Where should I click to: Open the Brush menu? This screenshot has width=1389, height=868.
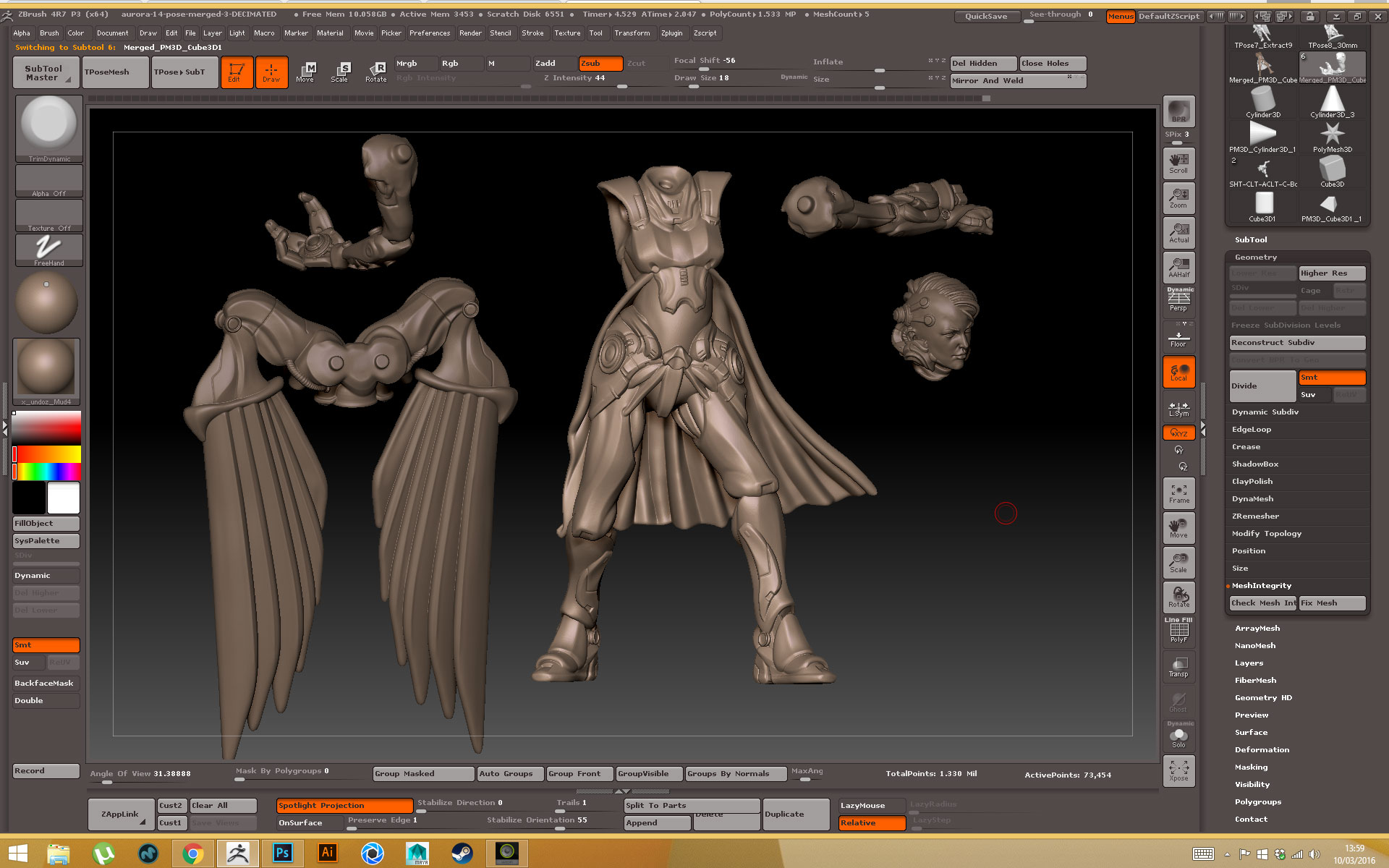tap(49, 33)
